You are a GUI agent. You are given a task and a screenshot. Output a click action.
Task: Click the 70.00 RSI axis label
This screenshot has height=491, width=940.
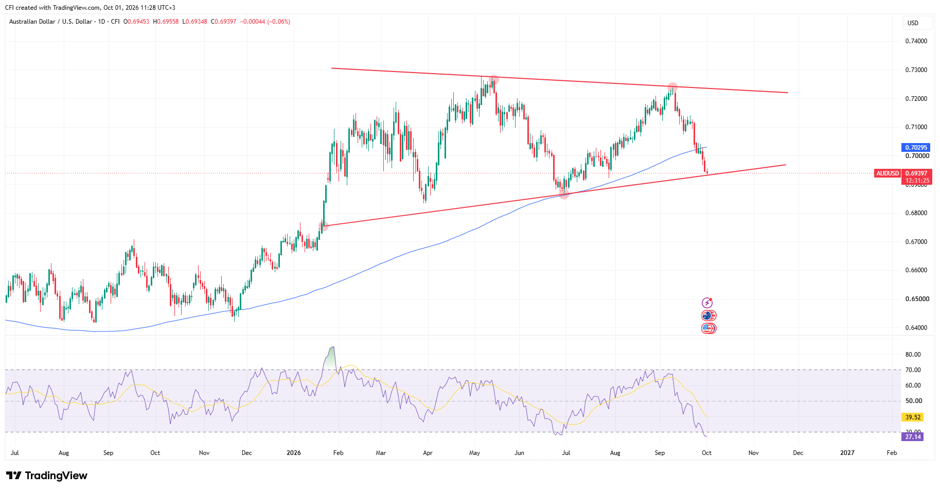coord(913,370)
